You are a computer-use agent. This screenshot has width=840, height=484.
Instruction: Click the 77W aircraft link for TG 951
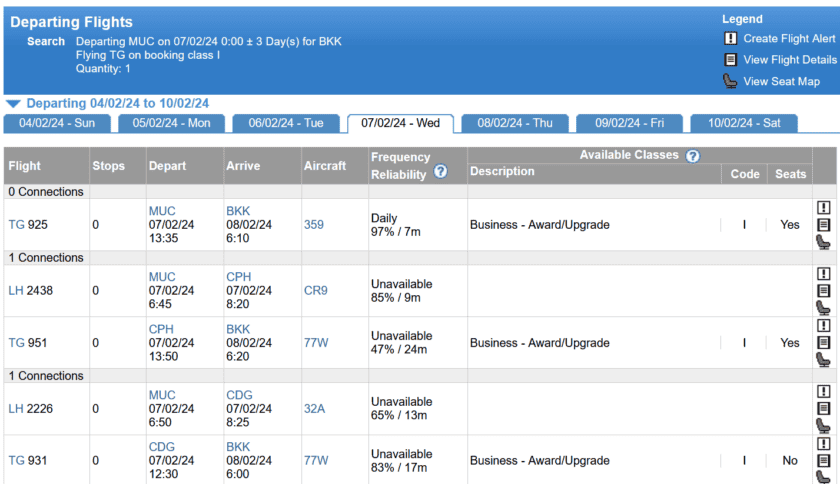(x=316, y=343)
